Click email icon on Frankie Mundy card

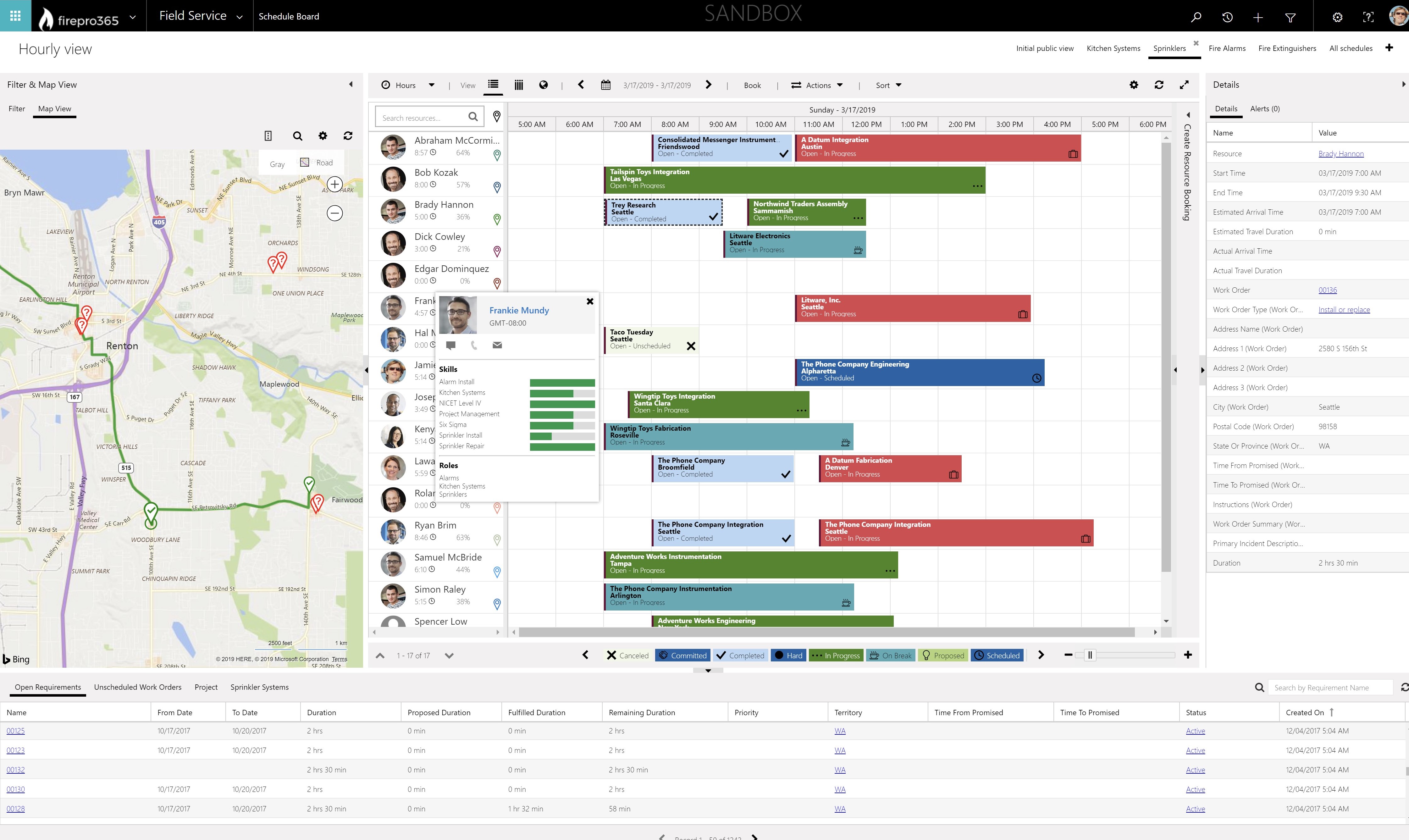point(497,345)
